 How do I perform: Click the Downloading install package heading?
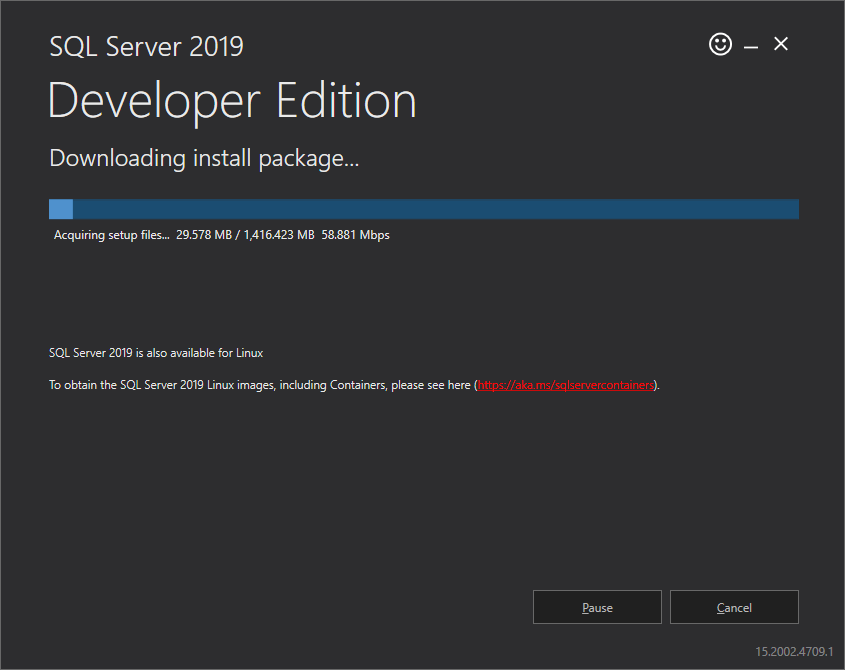coord(204,158)
